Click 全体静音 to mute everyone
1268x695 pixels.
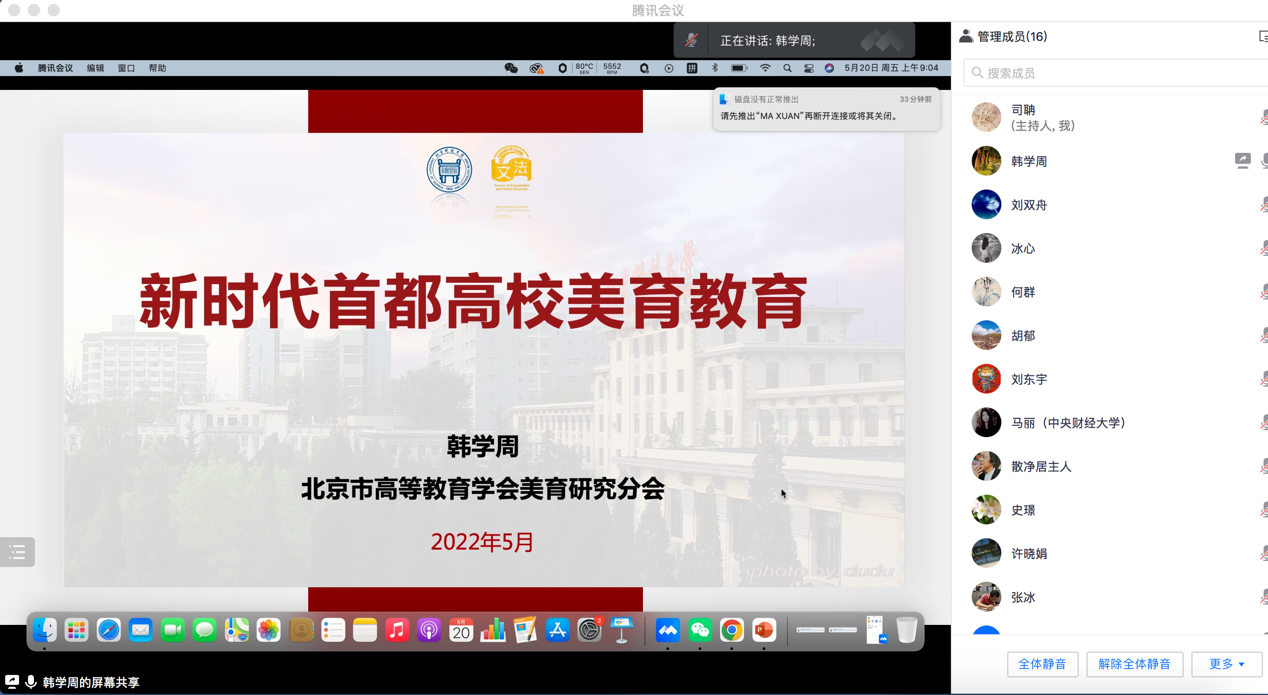click(1042, 664)
